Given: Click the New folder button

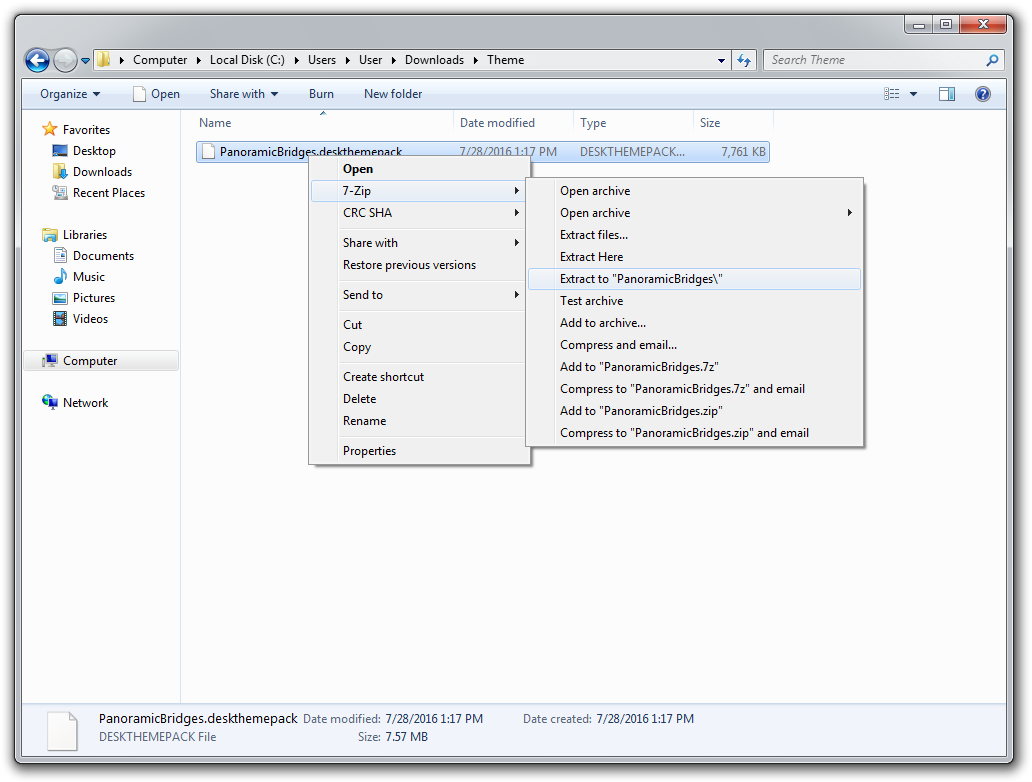Looking at the screenshot, I should pos(392,93).
